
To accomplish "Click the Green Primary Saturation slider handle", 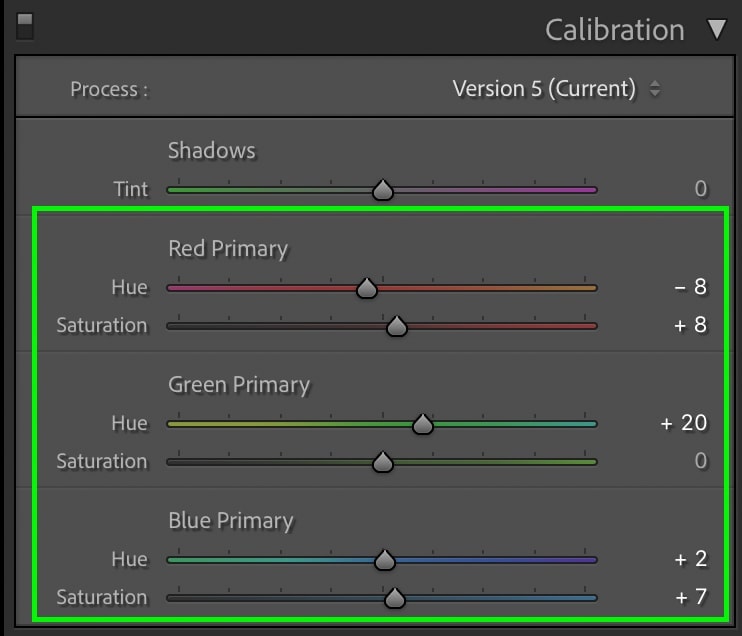I will [382, 462].
